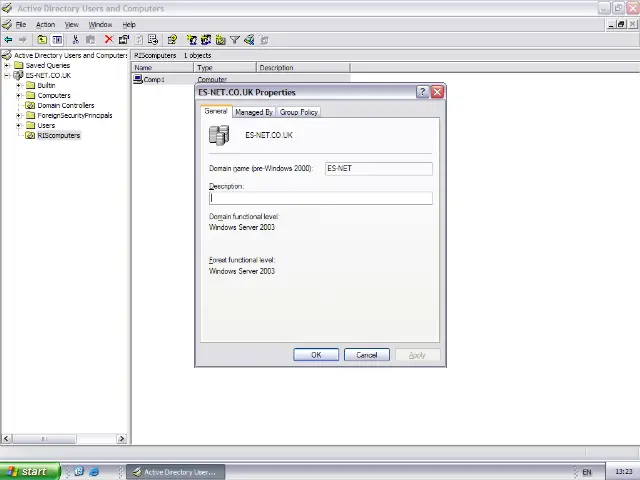This screenshot has width=640, height=480.
Task: Click the Name column header
Action: pyautogui.click(x=162, y=68)
